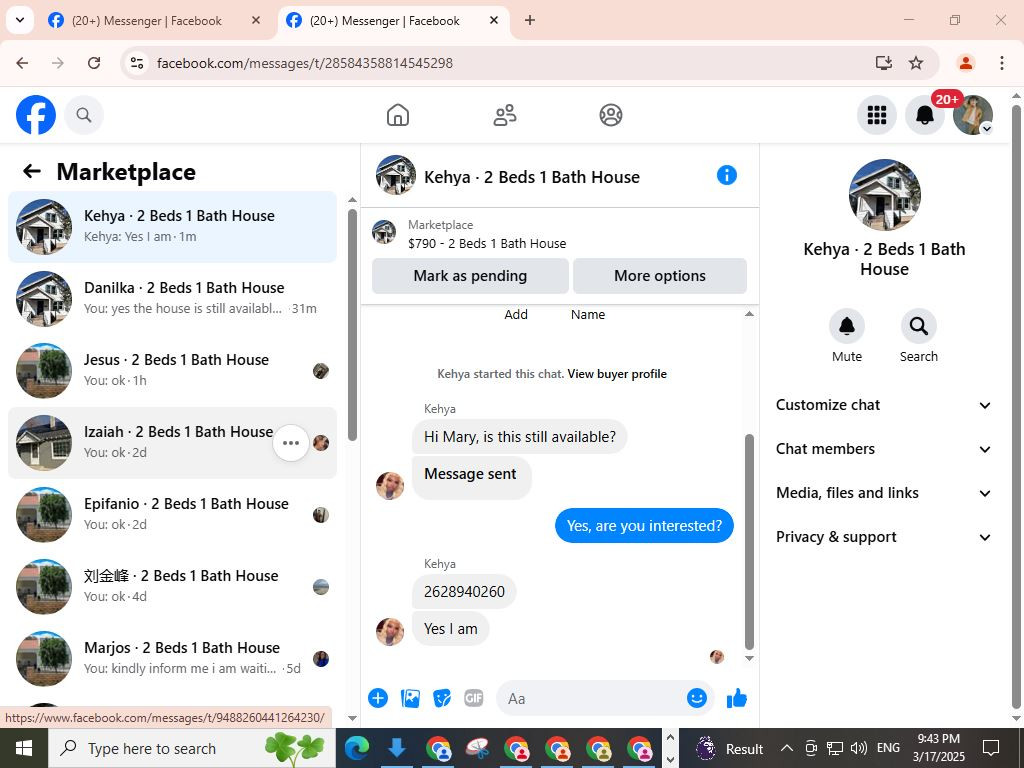Open the Marjos conversation
The image size is (1024, 768).
(x=172, y=658)
